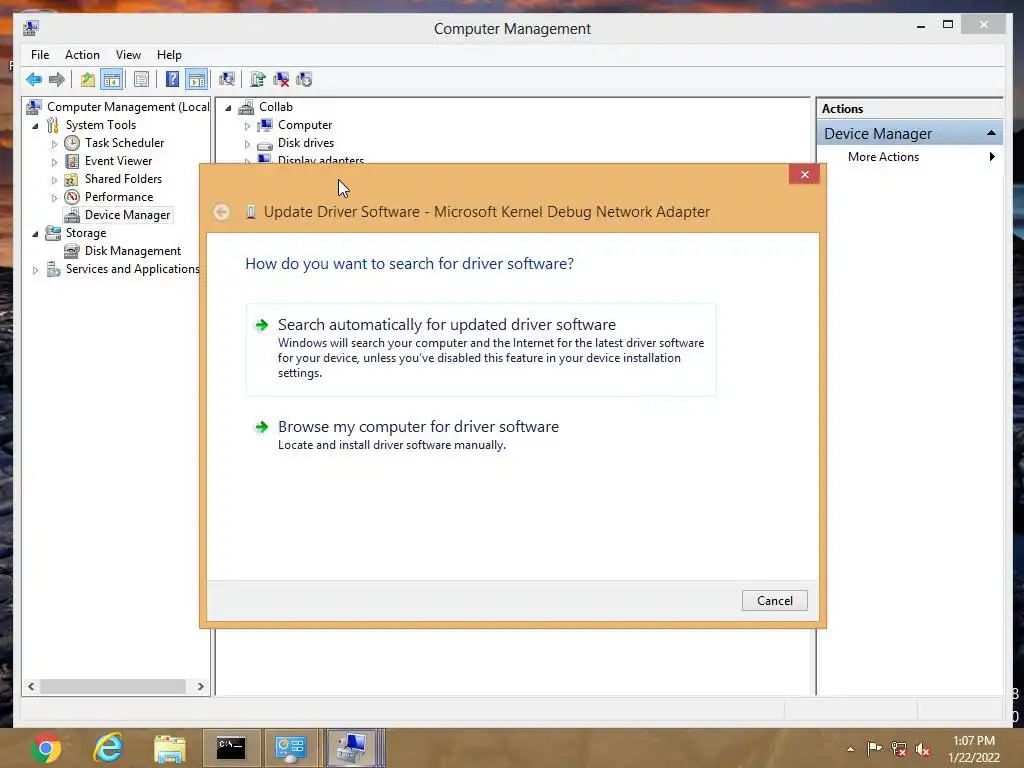Select Computer Management (Local) root node
The width and height of the screenshot is (1024, 768).
pyautogui.click(x=128, y=106)
